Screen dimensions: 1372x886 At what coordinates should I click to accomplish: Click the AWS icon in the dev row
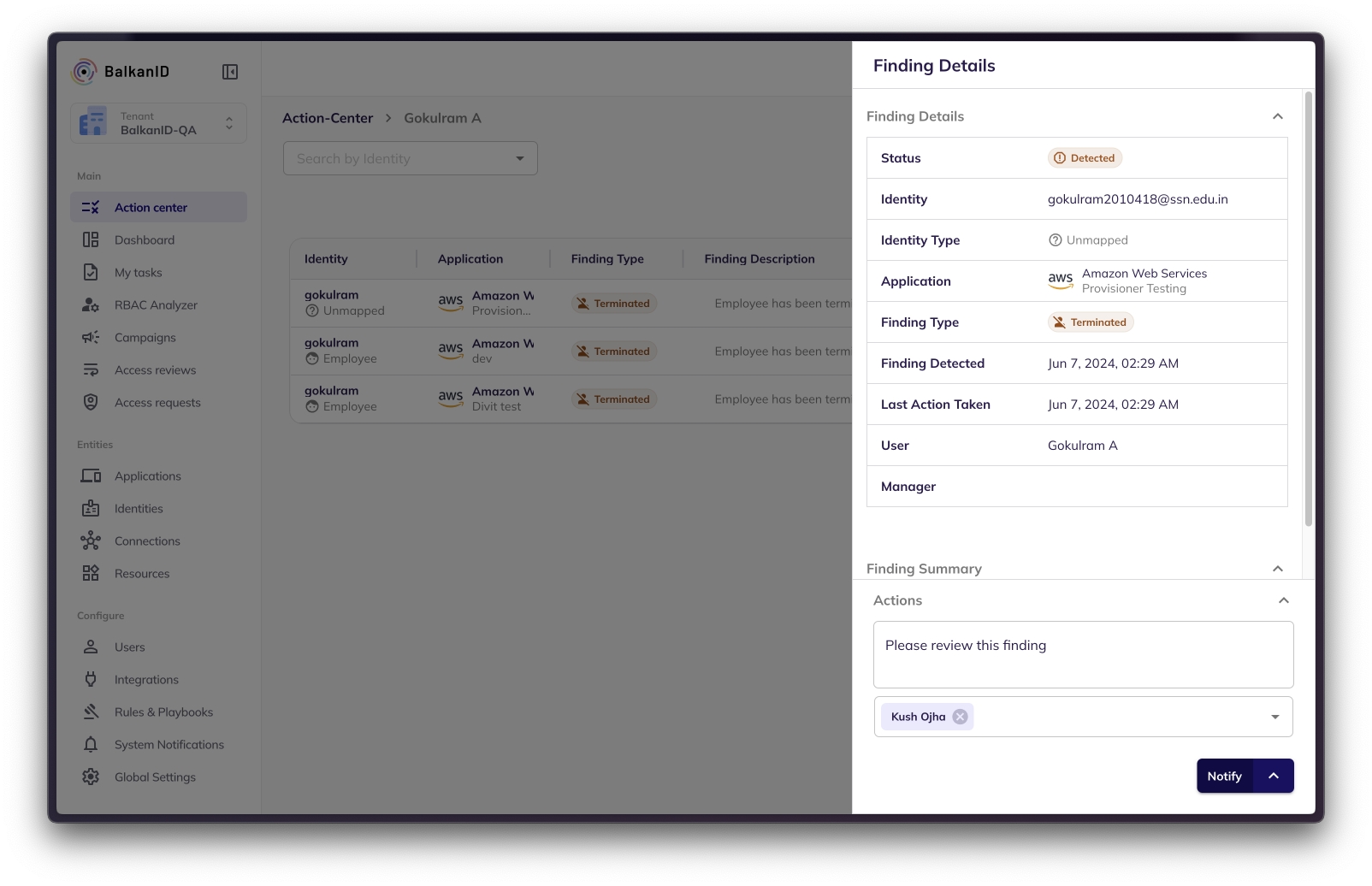(x=451, y=351)
